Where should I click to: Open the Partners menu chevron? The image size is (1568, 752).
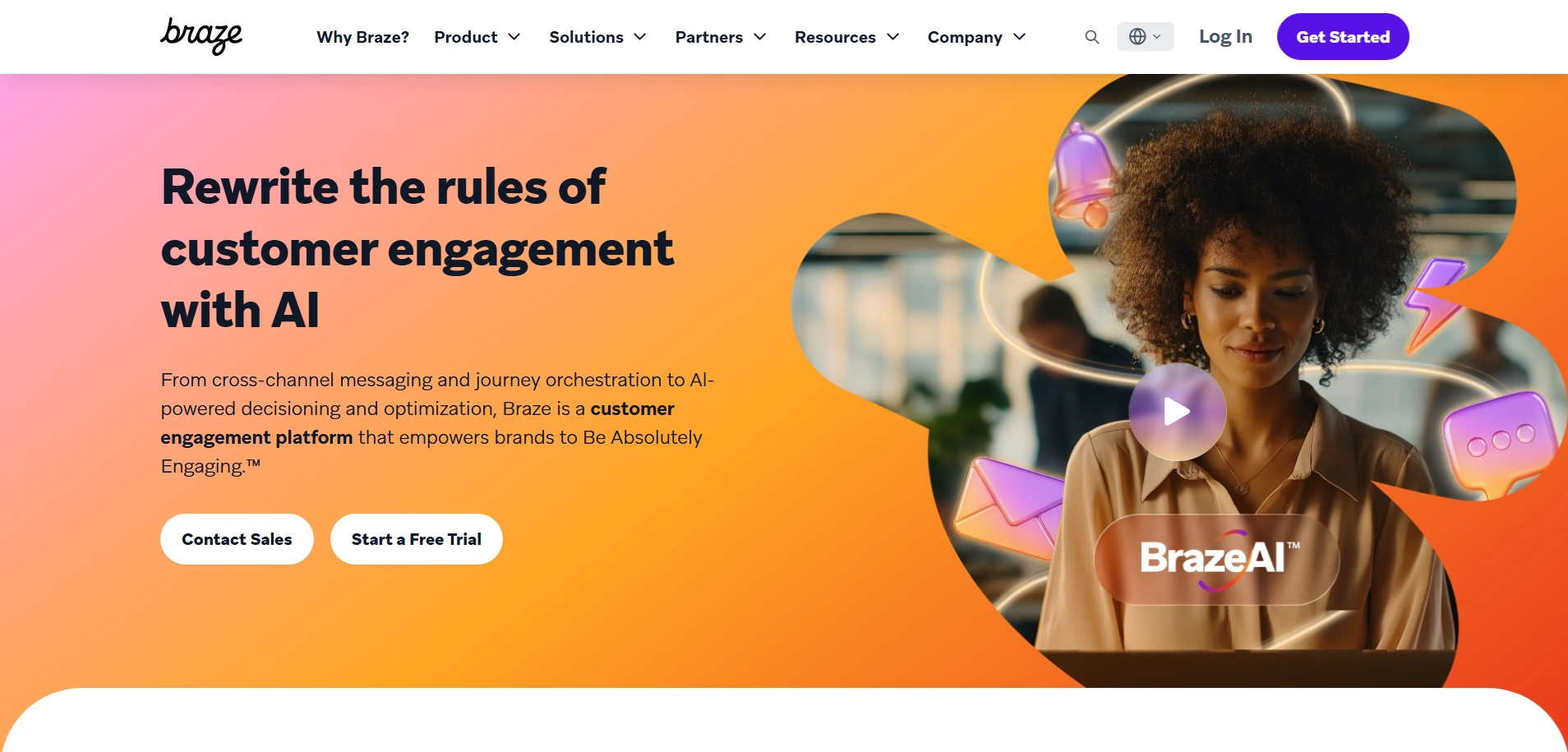point(760,37)
